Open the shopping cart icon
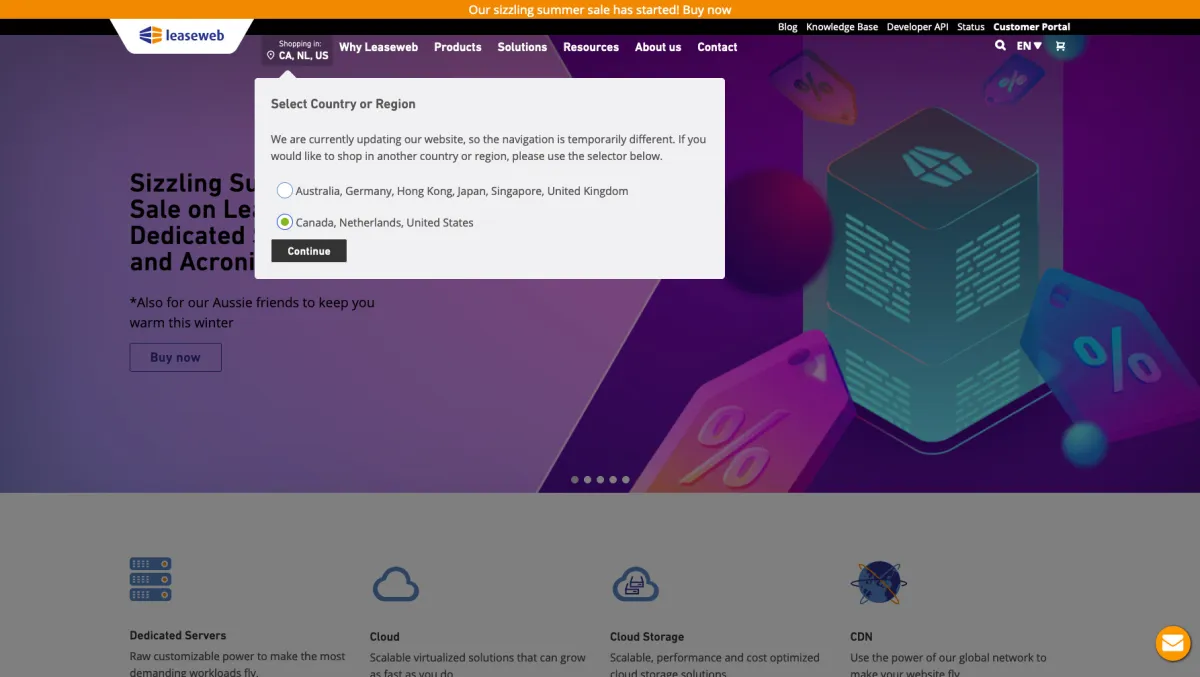The width and height of the screenshot is (1200, 677). [1060, 46]
